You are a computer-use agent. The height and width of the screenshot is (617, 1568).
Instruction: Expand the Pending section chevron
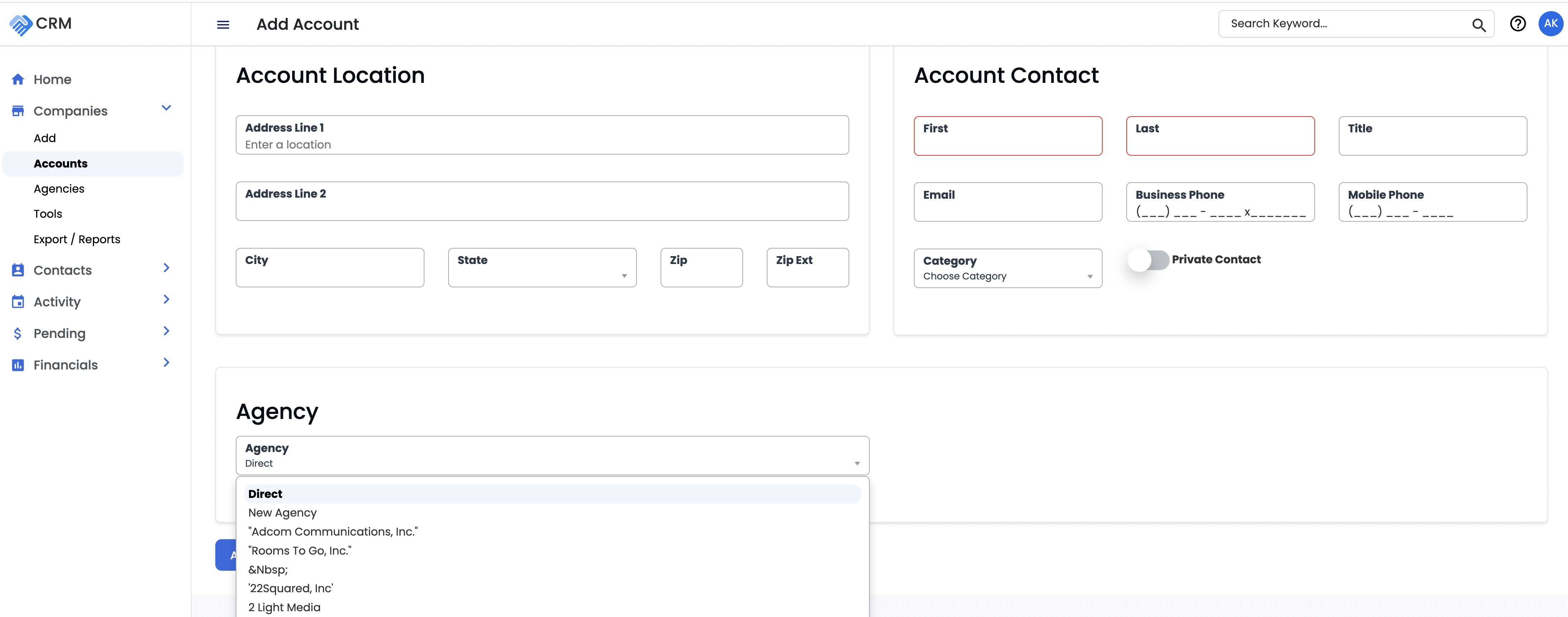166,331
